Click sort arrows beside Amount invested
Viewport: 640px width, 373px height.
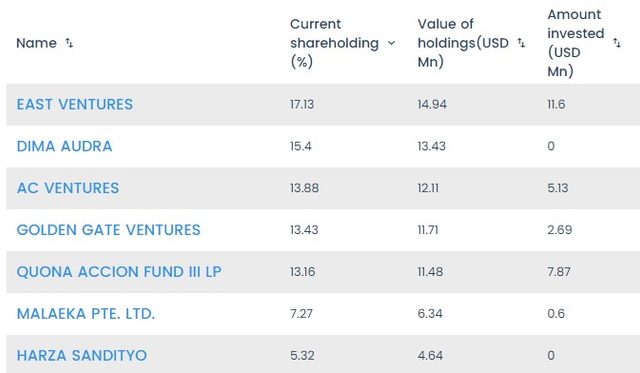pos(617,43)
